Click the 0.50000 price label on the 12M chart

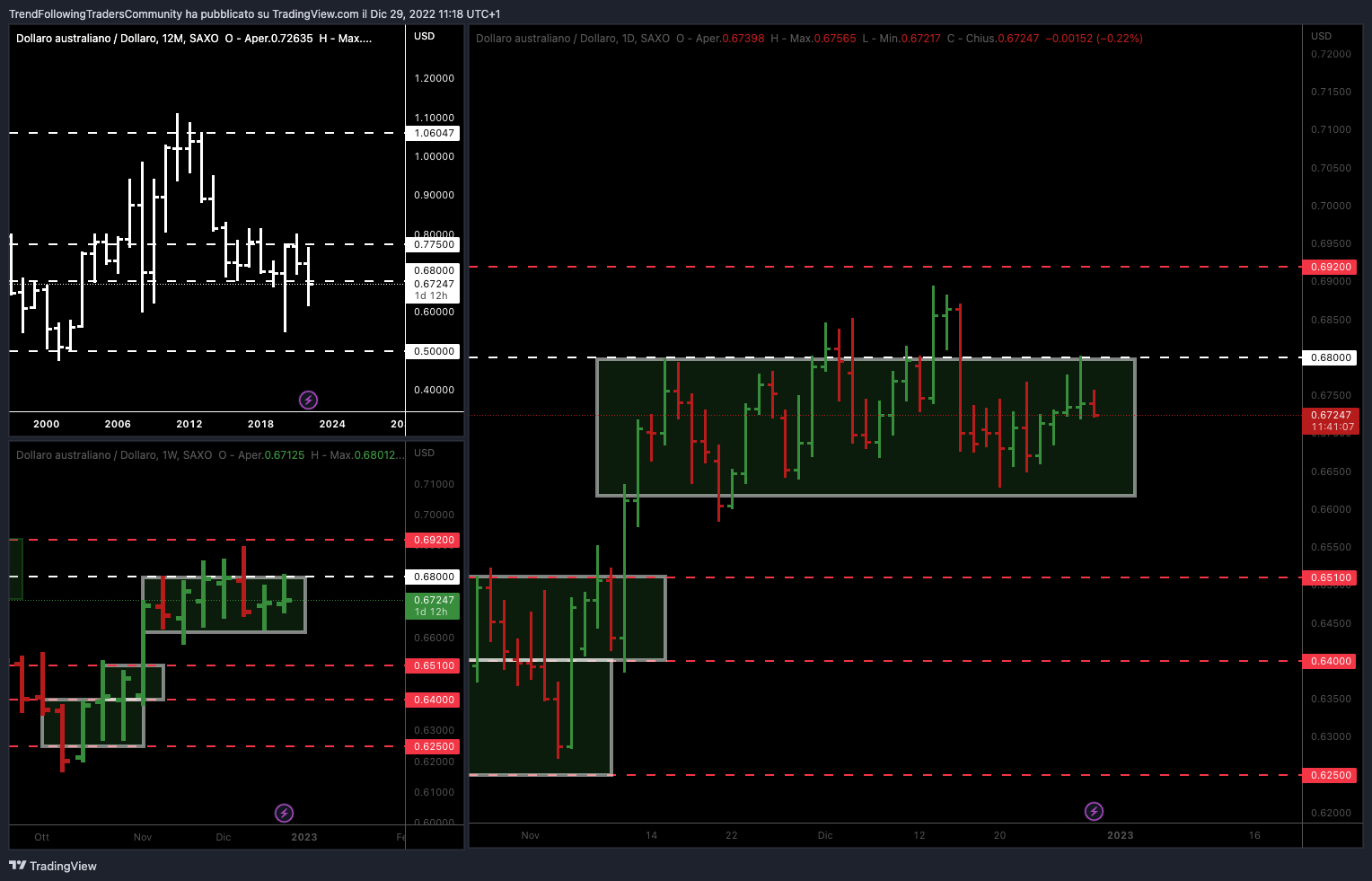[434, 351]
